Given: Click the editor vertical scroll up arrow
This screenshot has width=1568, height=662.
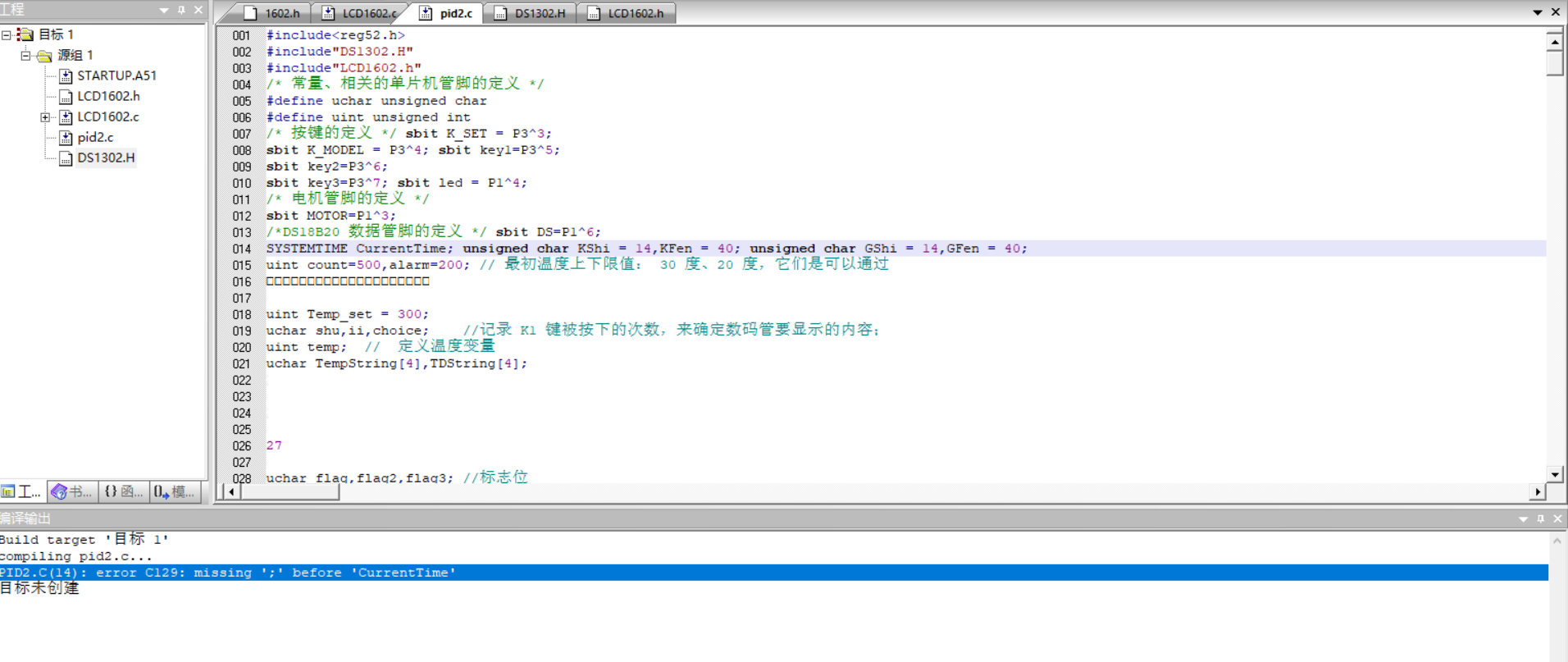Looking at the screenshot, I should pos(1555,41).
